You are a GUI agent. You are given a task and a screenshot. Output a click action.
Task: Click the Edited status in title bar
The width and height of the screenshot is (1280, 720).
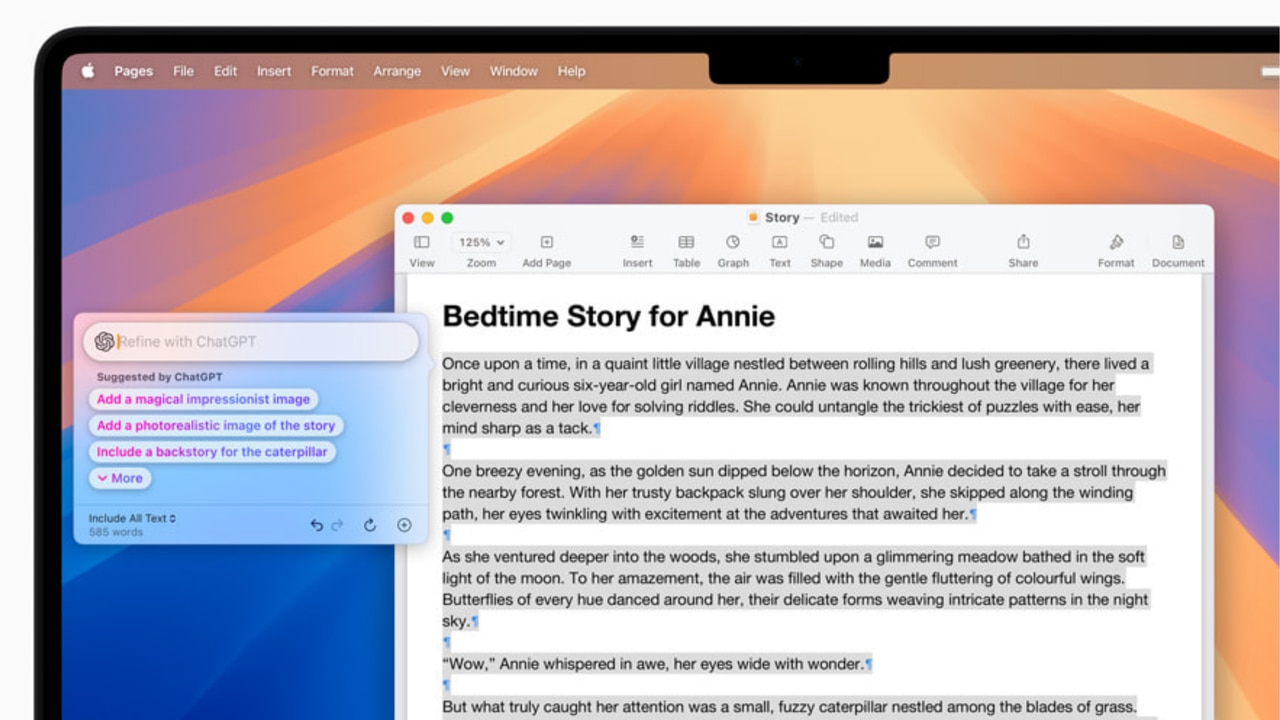pos(839,217)
